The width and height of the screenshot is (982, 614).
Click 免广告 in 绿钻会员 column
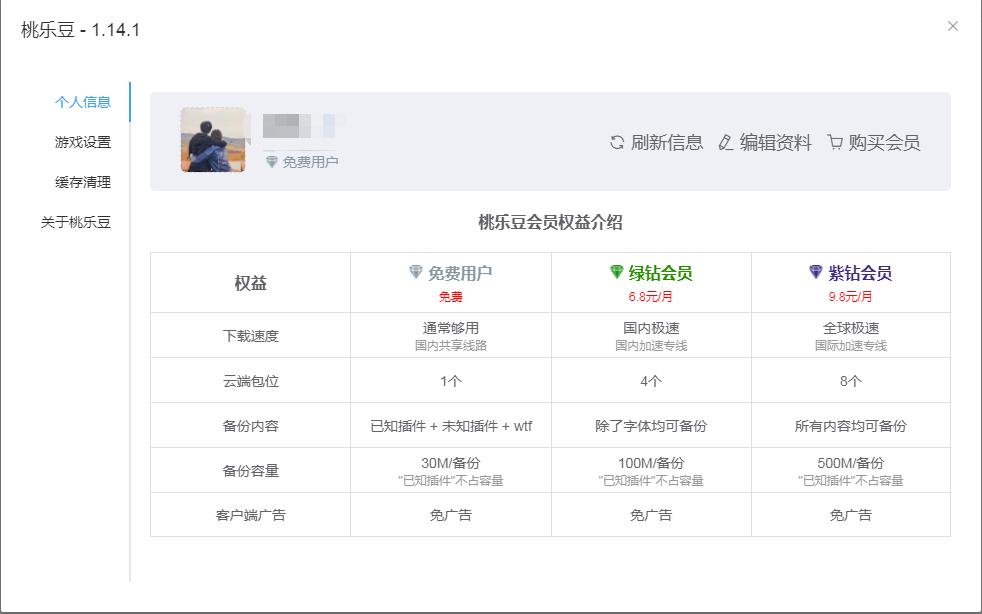[x=651, y=515]
